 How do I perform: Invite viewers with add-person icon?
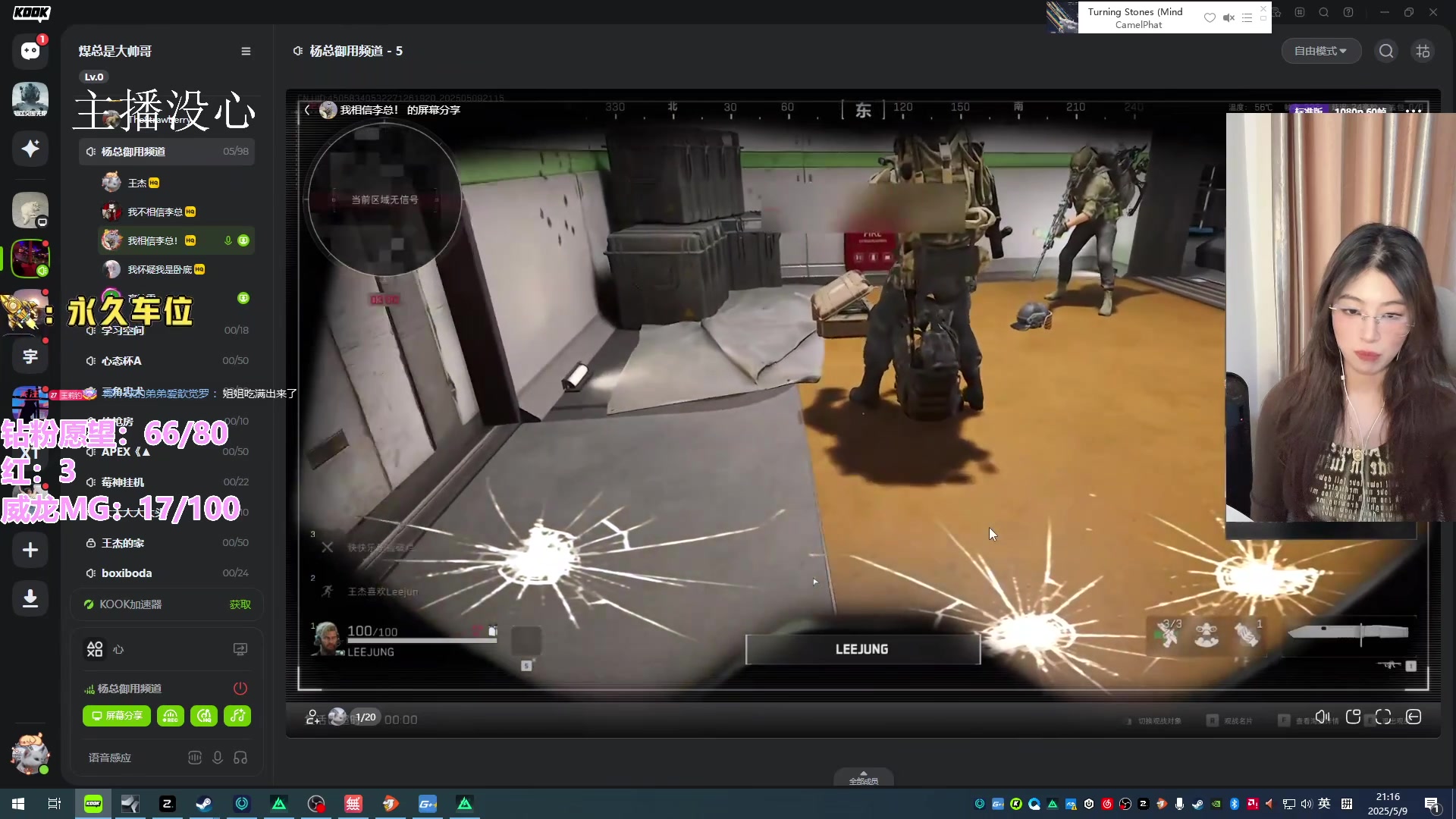(312, 717)
